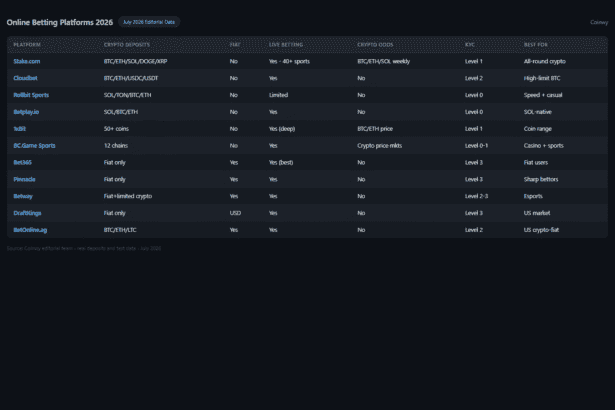Select the BTC/ETH/SOL/DOGE/XRP deposits cell
The width and height of the screenshot is (615, 410).
click(x=135, y=61)
